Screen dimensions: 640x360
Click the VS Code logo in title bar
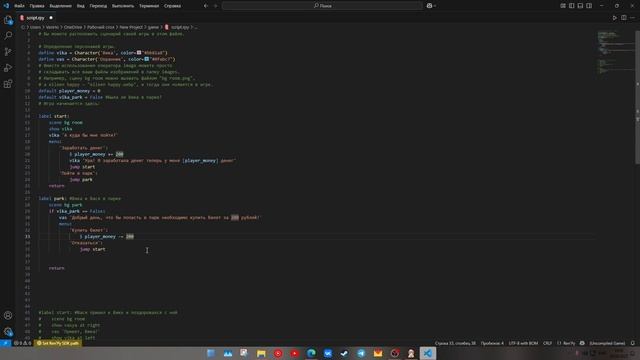[x=6, y=6]
